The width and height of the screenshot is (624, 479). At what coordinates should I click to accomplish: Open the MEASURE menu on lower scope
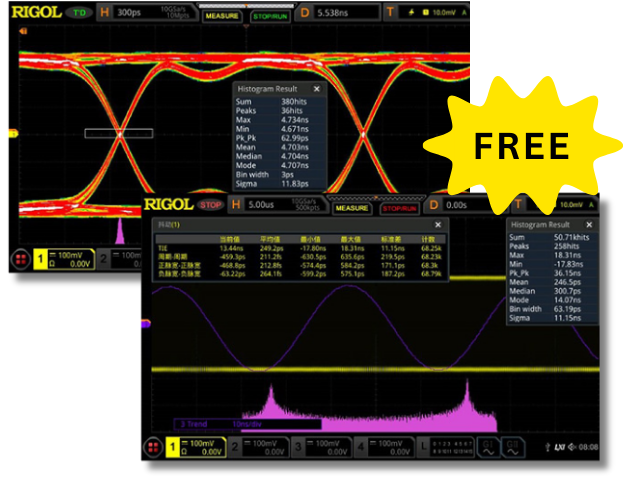pyautogui.click(x=351, y=207)
